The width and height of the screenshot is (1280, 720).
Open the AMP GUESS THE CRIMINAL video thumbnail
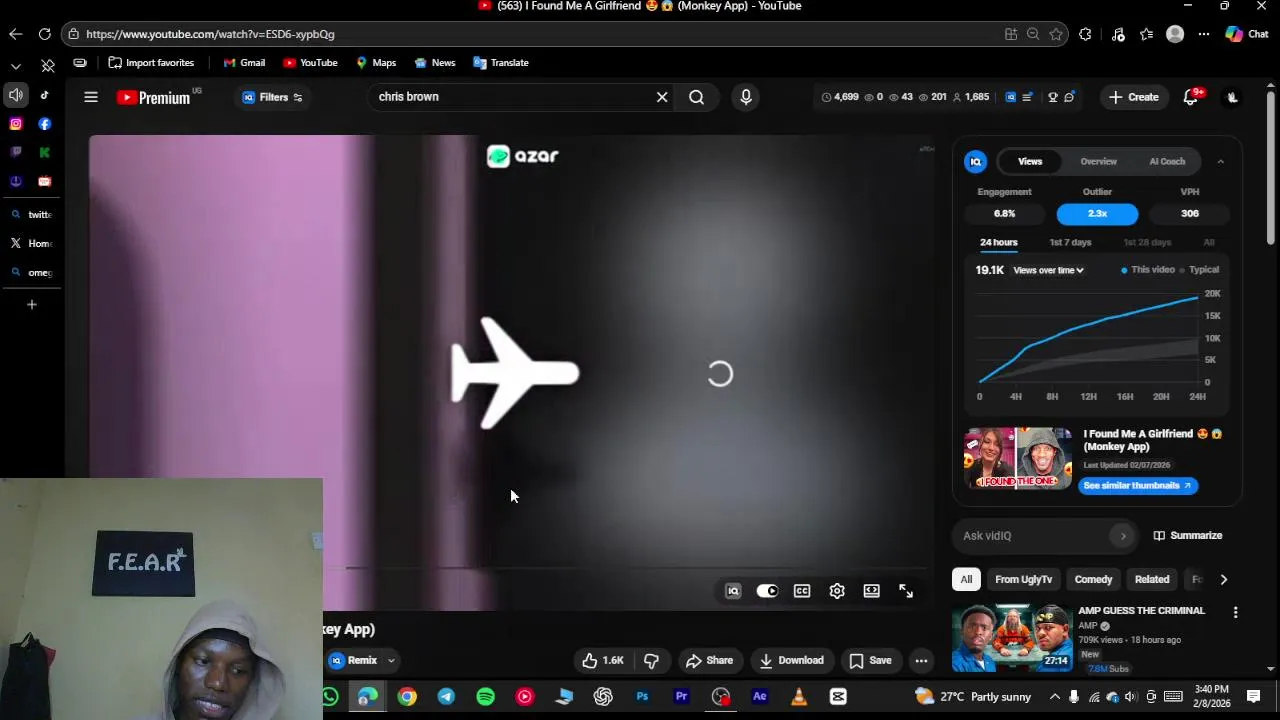click(x=1012, y=638)
